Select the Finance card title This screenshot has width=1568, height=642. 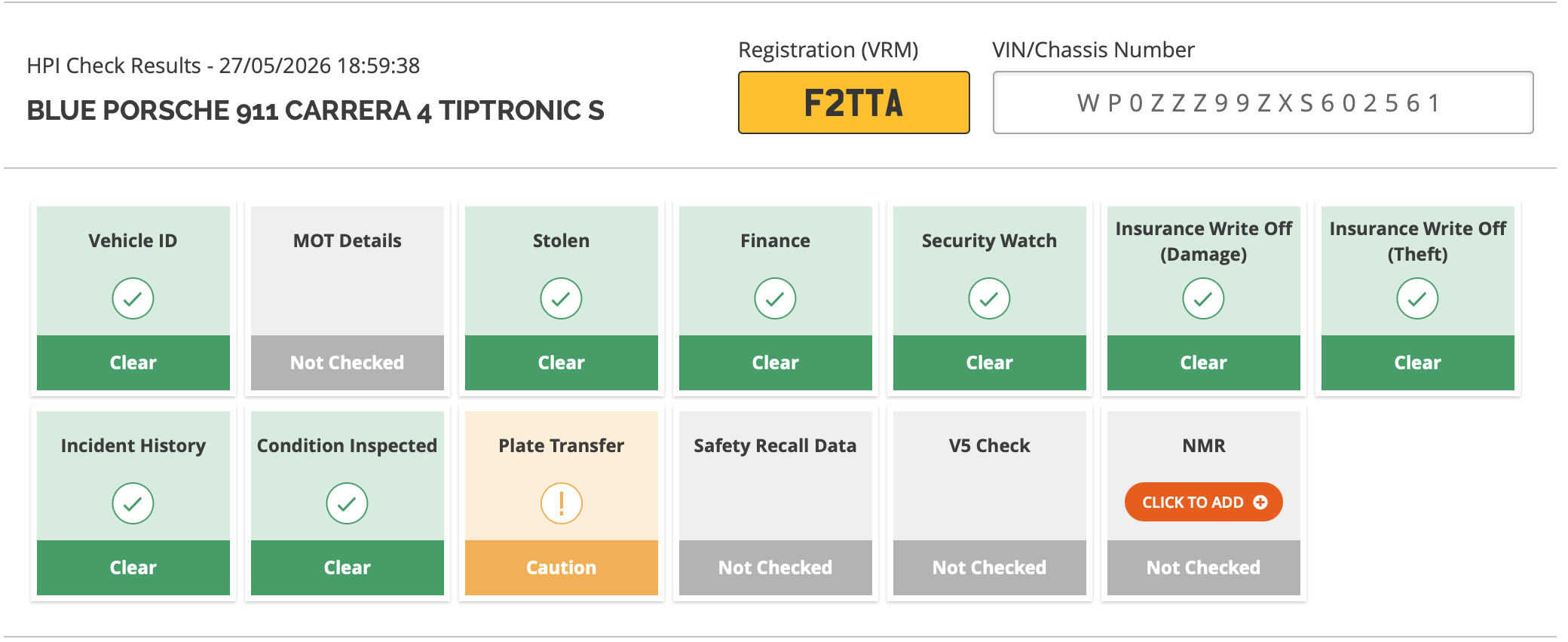click(x=776, y=241)
